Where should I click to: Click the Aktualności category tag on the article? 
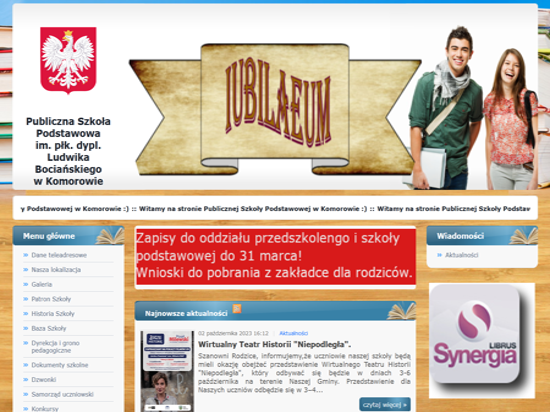pos(294,333)
